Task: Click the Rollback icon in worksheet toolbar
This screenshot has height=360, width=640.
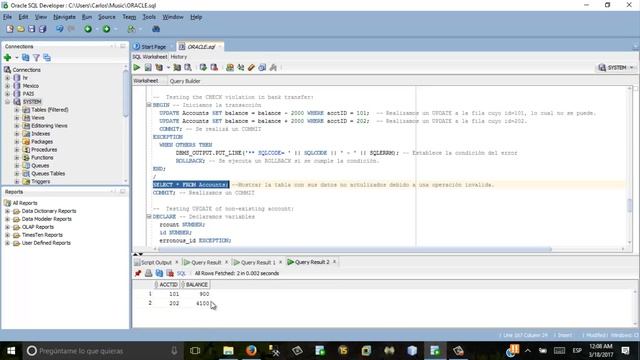Action: [214, 68]
